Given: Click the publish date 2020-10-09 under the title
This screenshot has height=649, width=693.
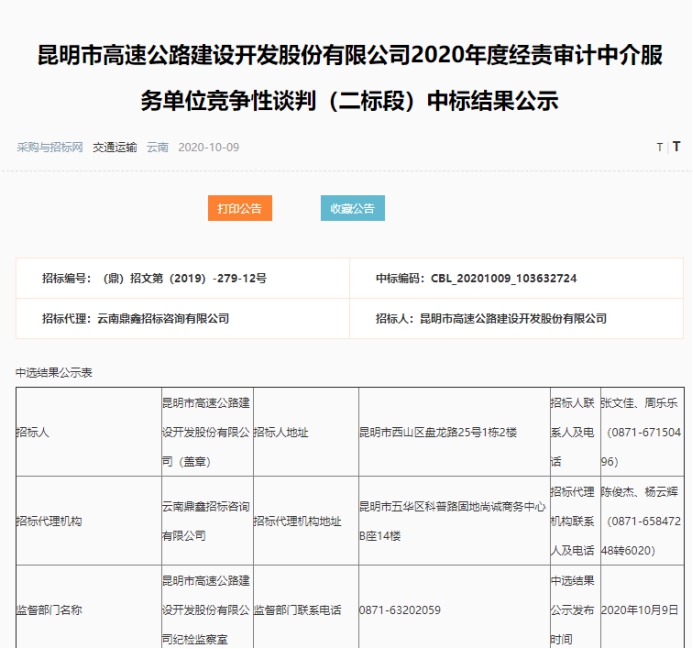Looking at the screenshot, I should (x=208, y=147).
